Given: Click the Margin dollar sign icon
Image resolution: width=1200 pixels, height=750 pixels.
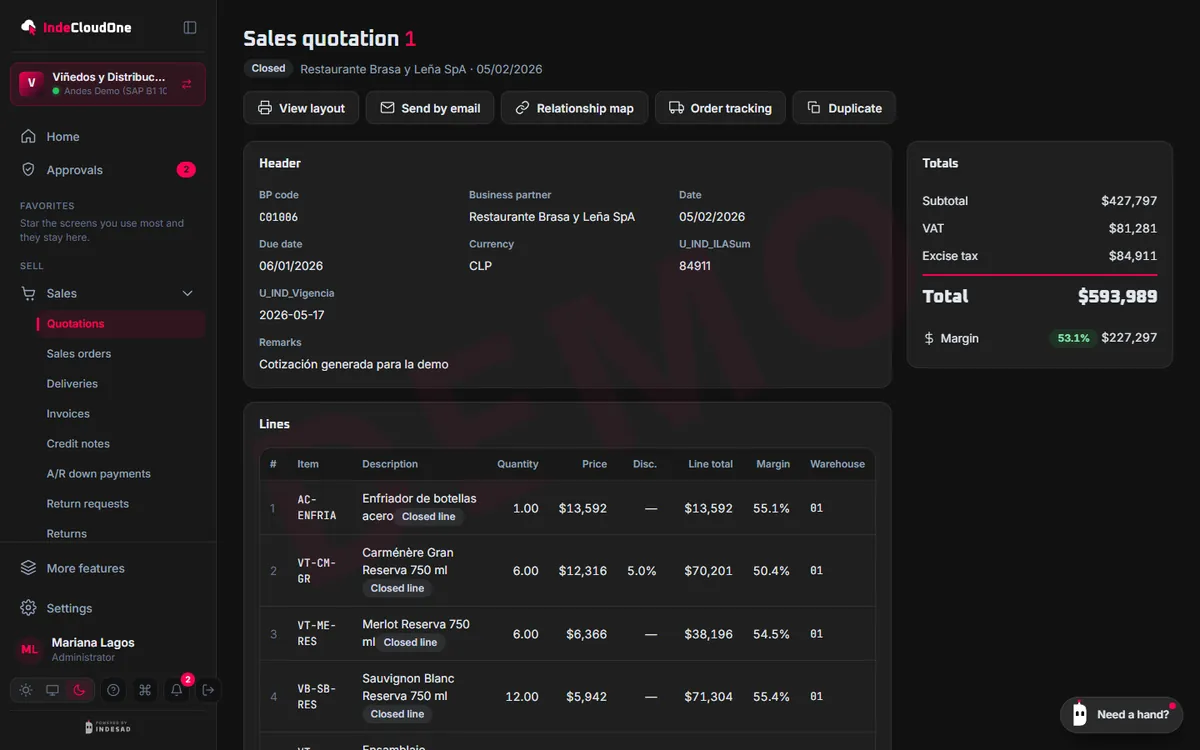Looking at the screenshot, I should tap(929, 338).
